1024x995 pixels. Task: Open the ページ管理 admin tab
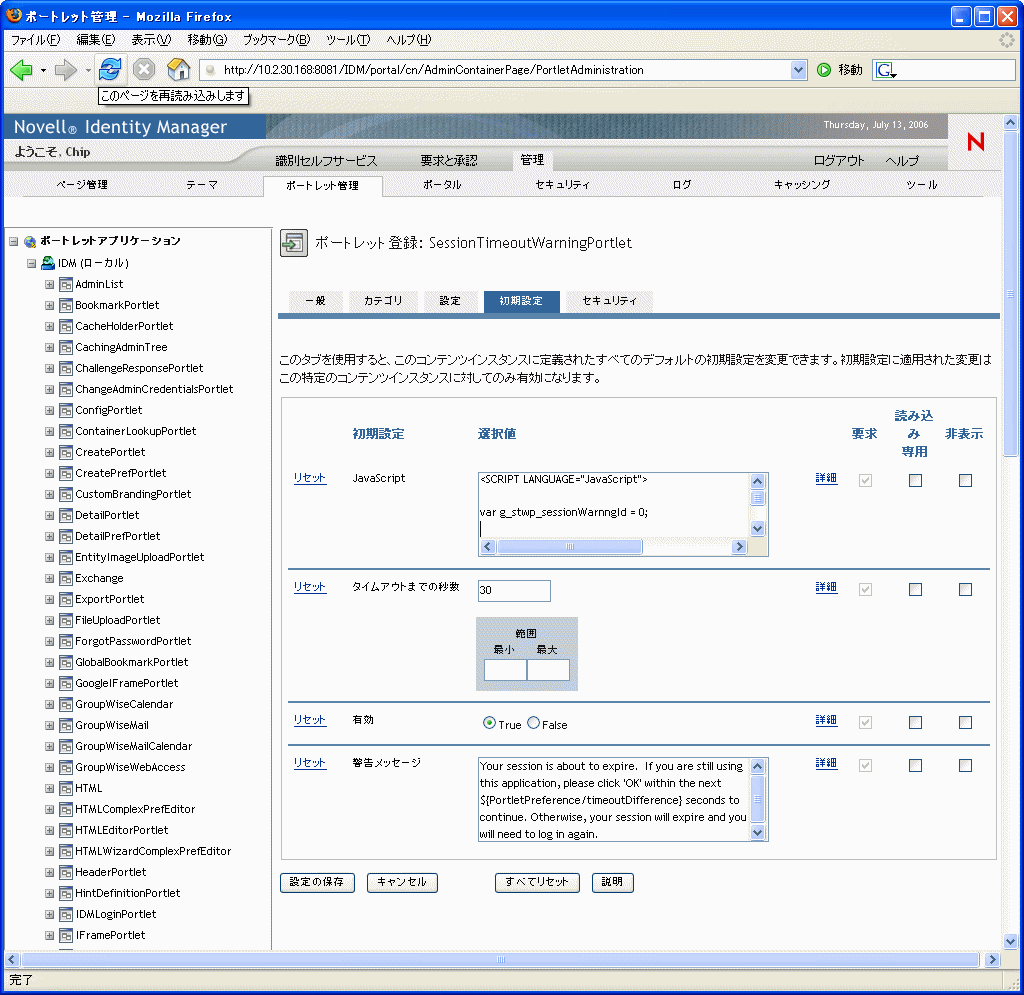[82, 185]
